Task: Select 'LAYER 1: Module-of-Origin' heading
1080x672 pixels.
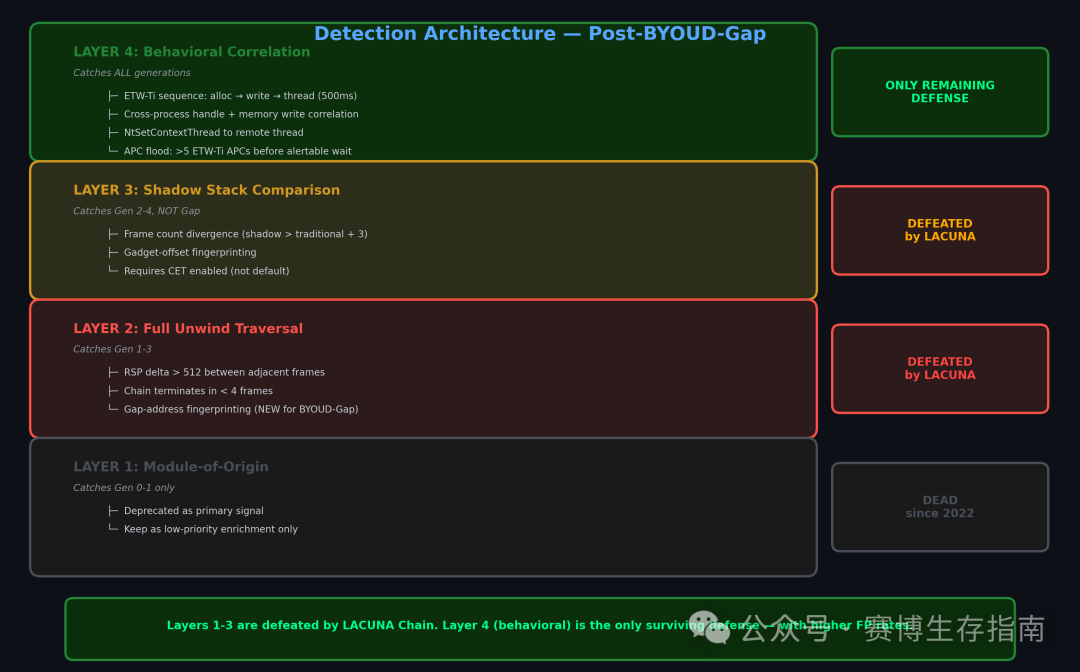Action: [171, 468]
